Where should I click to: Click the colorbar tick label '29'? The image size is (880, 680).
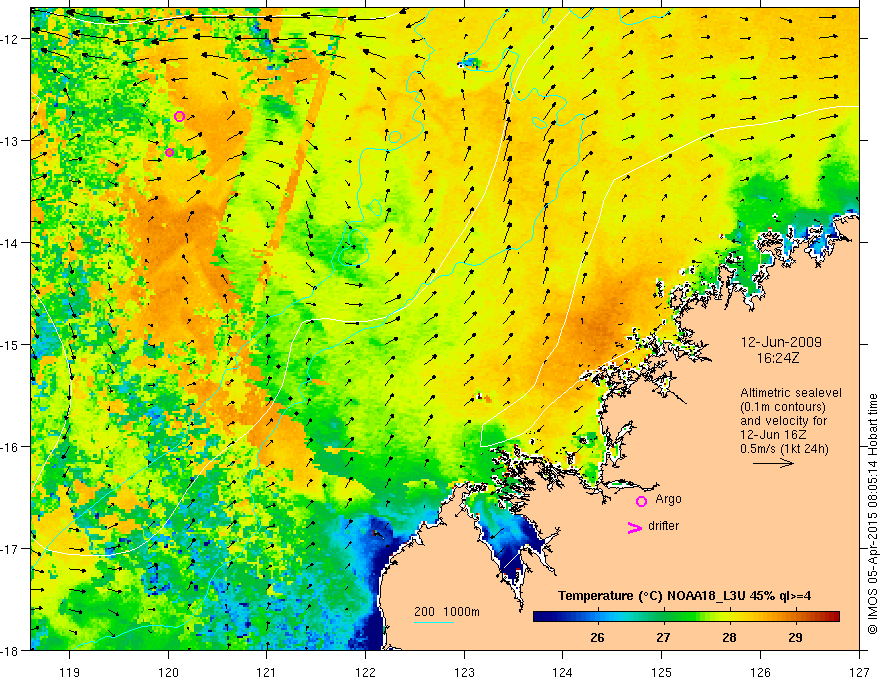click(x=795, y=638)
